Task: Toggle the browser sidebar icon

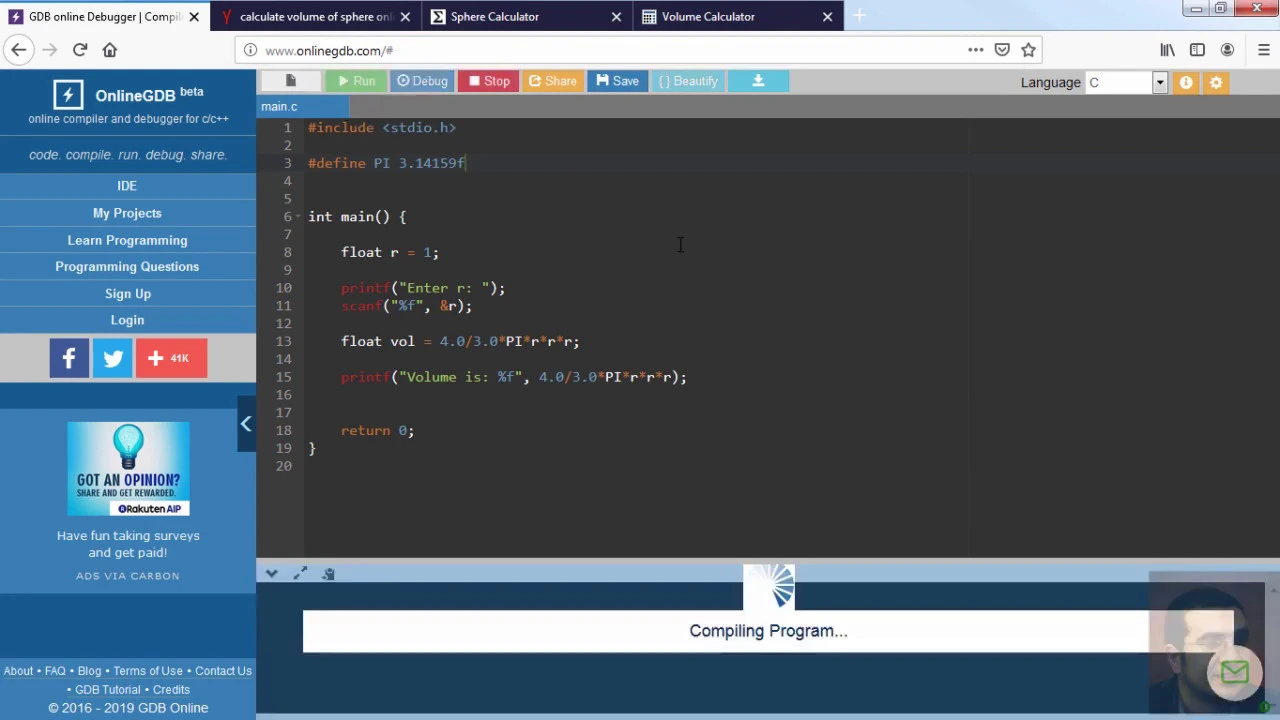Action: coord(1197,50)
